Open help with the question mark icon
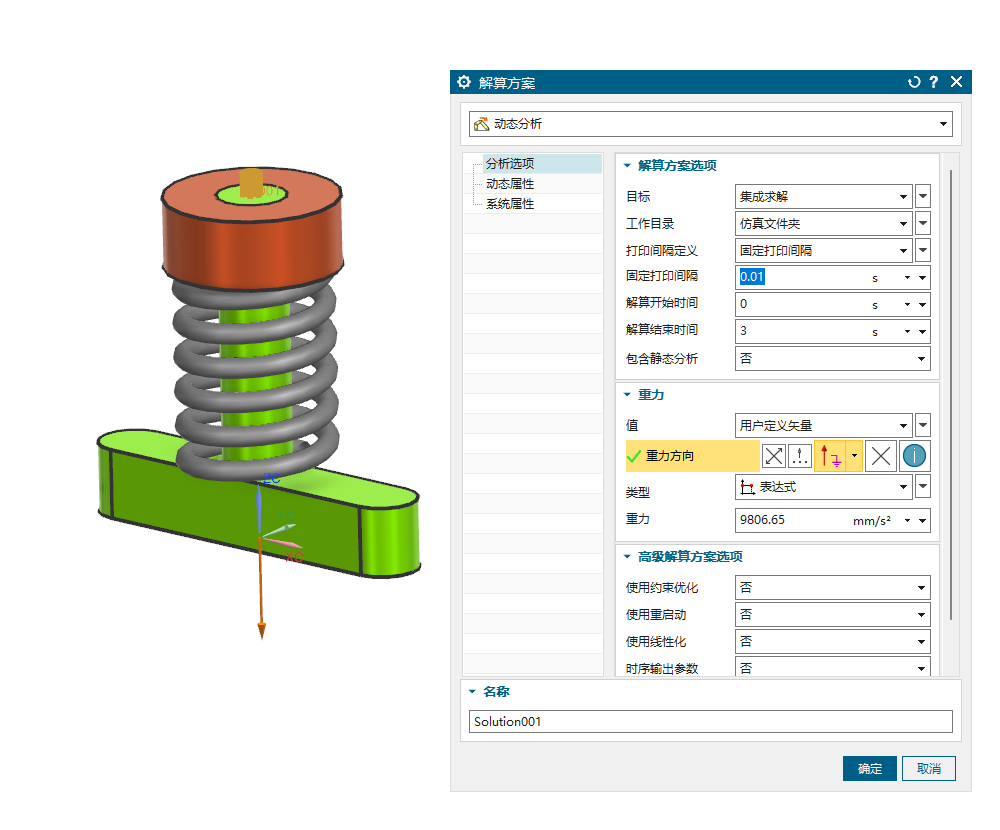Image resolution: width=1000 pixels, height=830 pixels. [x=933, y=82]
